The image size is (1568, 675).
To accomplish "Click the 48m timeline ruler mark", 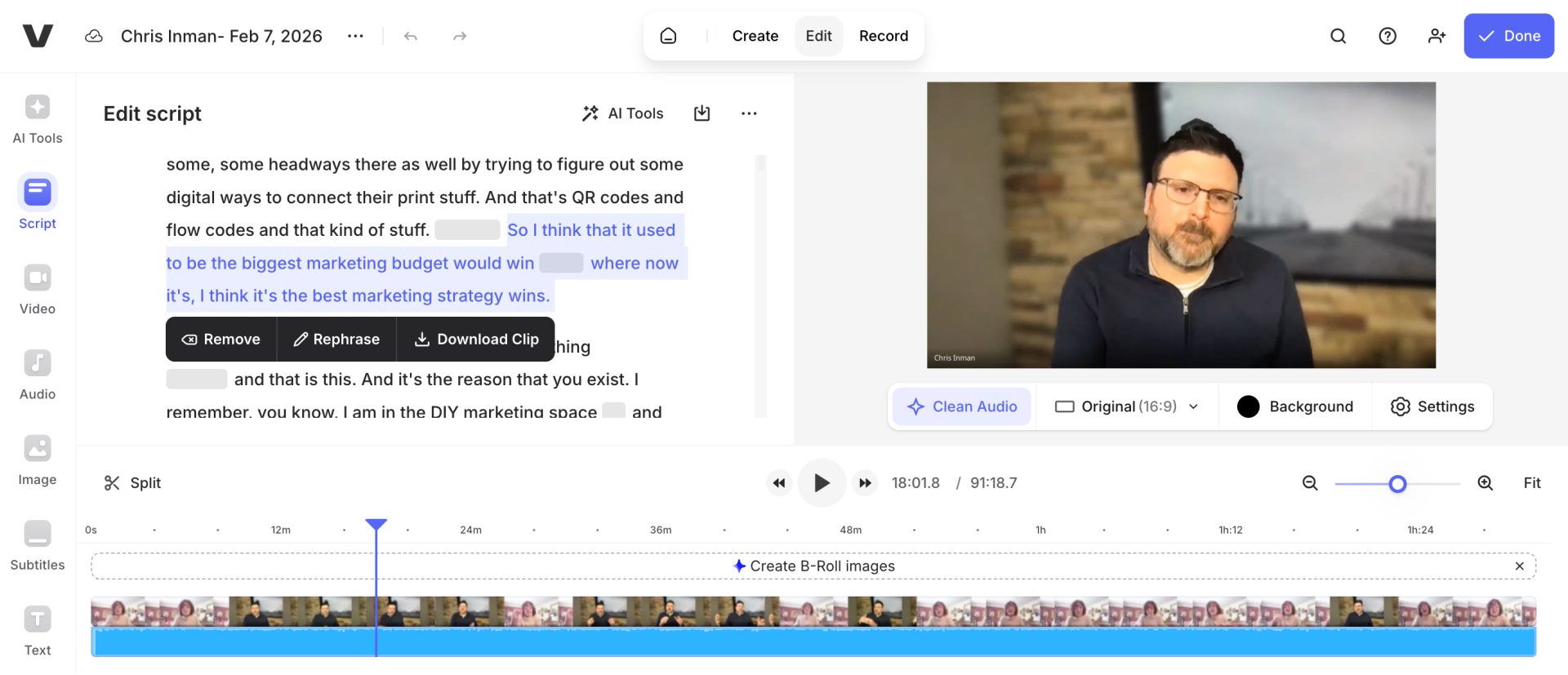I will [x=850, y=530].
